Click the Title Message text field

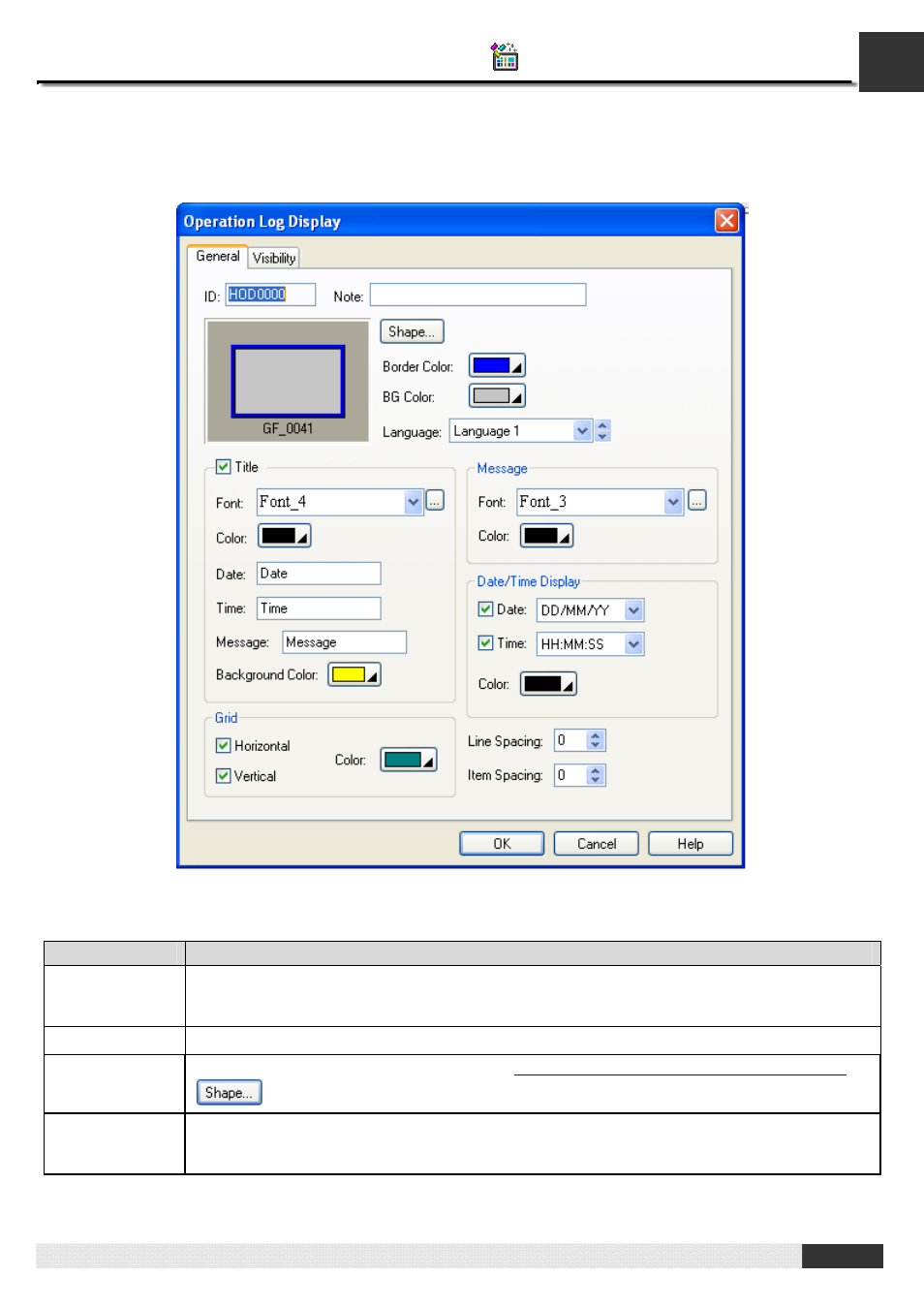click(344, 642)
